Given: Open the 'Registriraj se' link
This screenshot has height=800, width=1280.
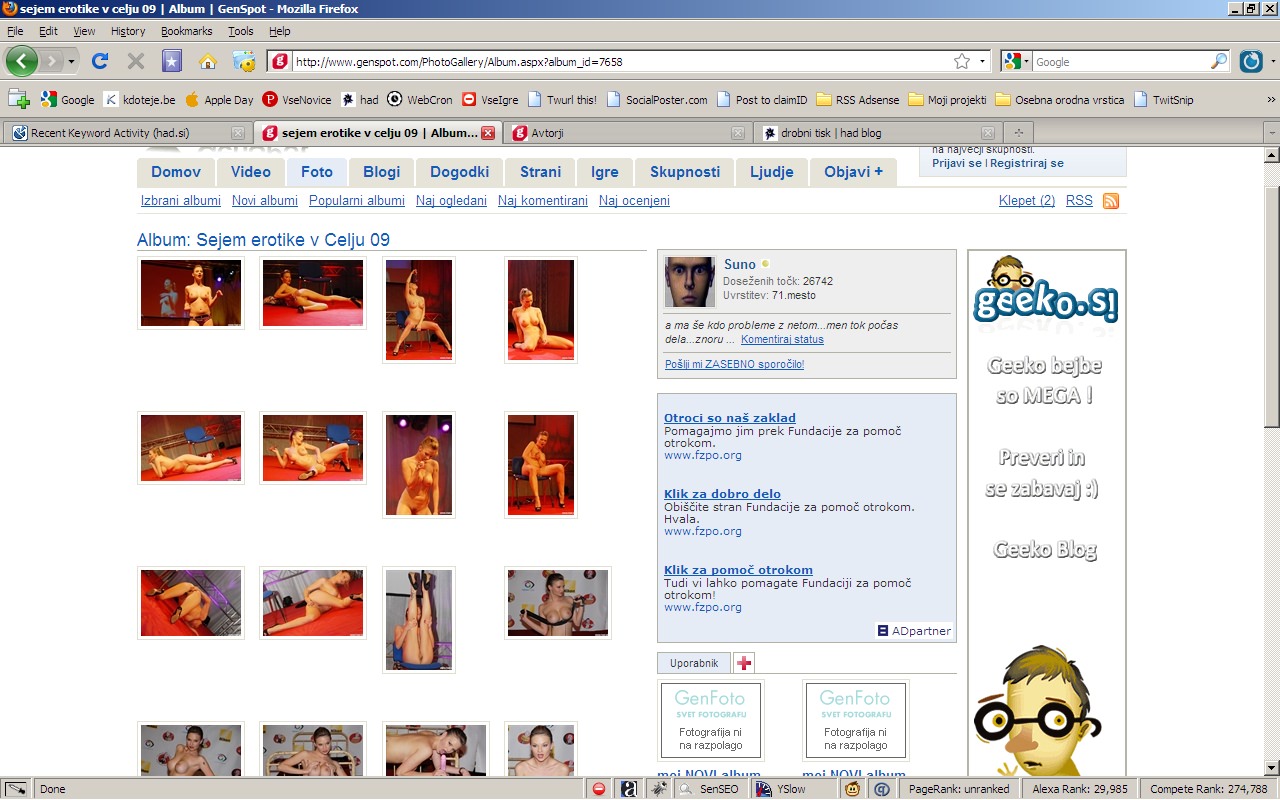Looking at the screenshot, I should tap(1027, 163).
